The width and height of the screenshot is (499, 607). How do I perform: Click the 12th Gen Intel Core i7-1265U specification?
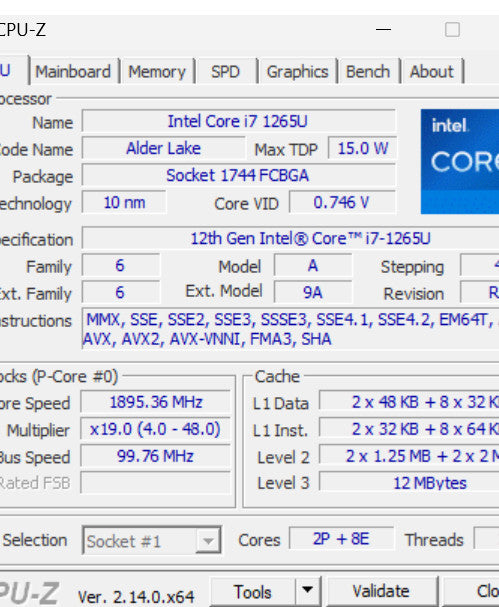point(291,238)
